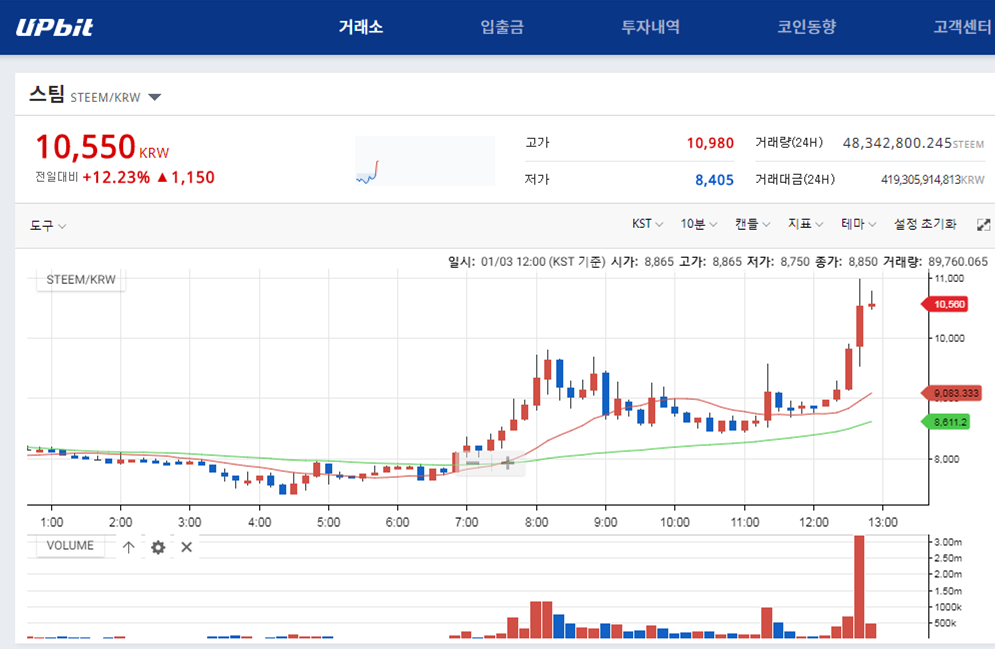Click the tallest red volume bar
This screenshot has height=649, width=995.
coord(859,587)
